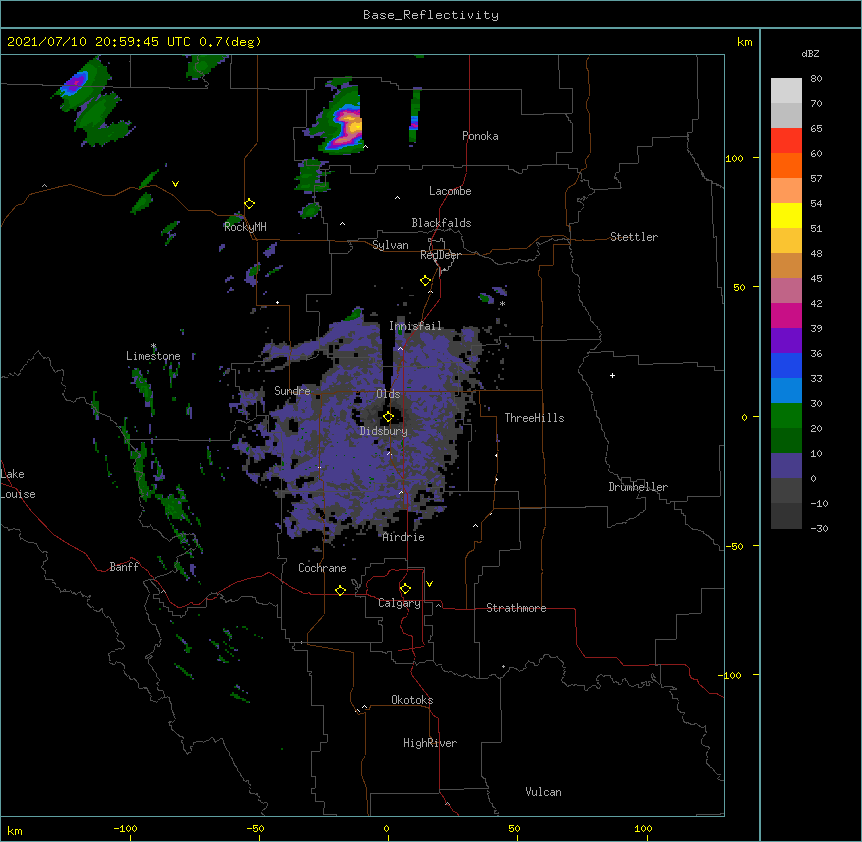862x842 pixels.
Task: Select the radar site diamond between Olds and Didsbury
Action: pos(388,417)
